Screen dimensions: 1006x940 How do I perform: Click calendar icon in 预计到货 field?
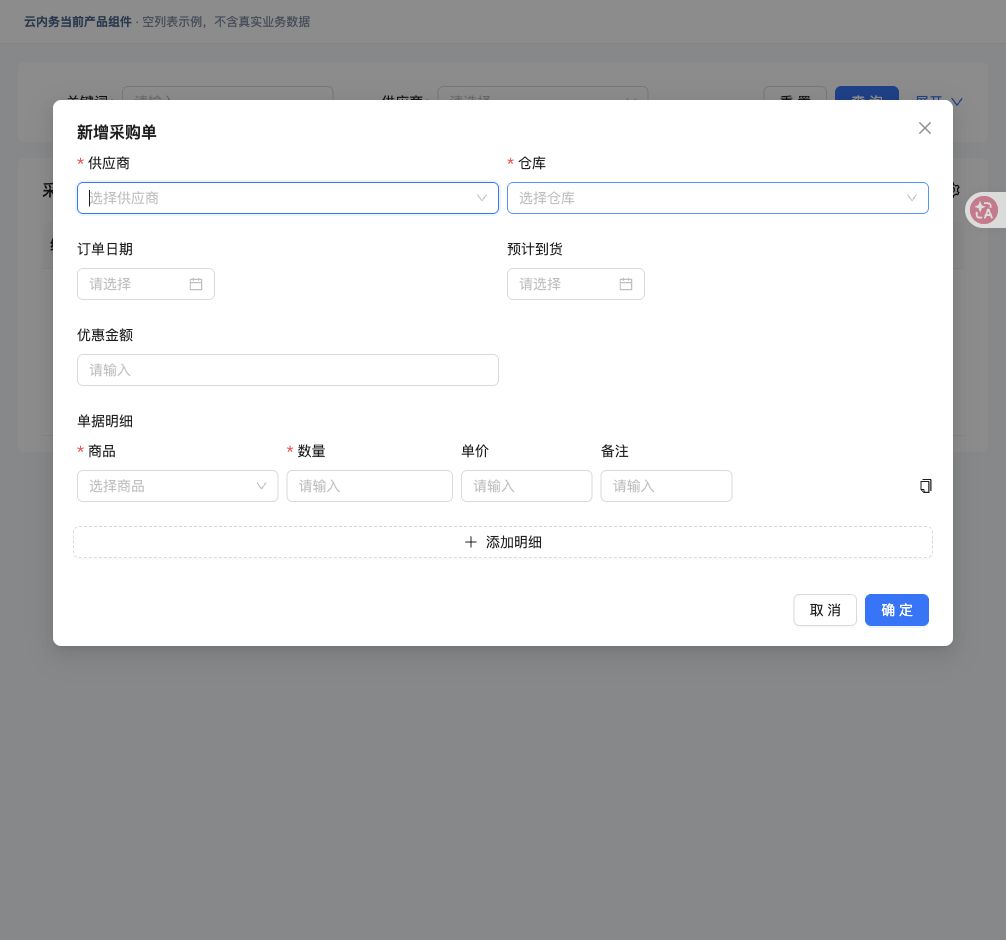coord(626,284)
